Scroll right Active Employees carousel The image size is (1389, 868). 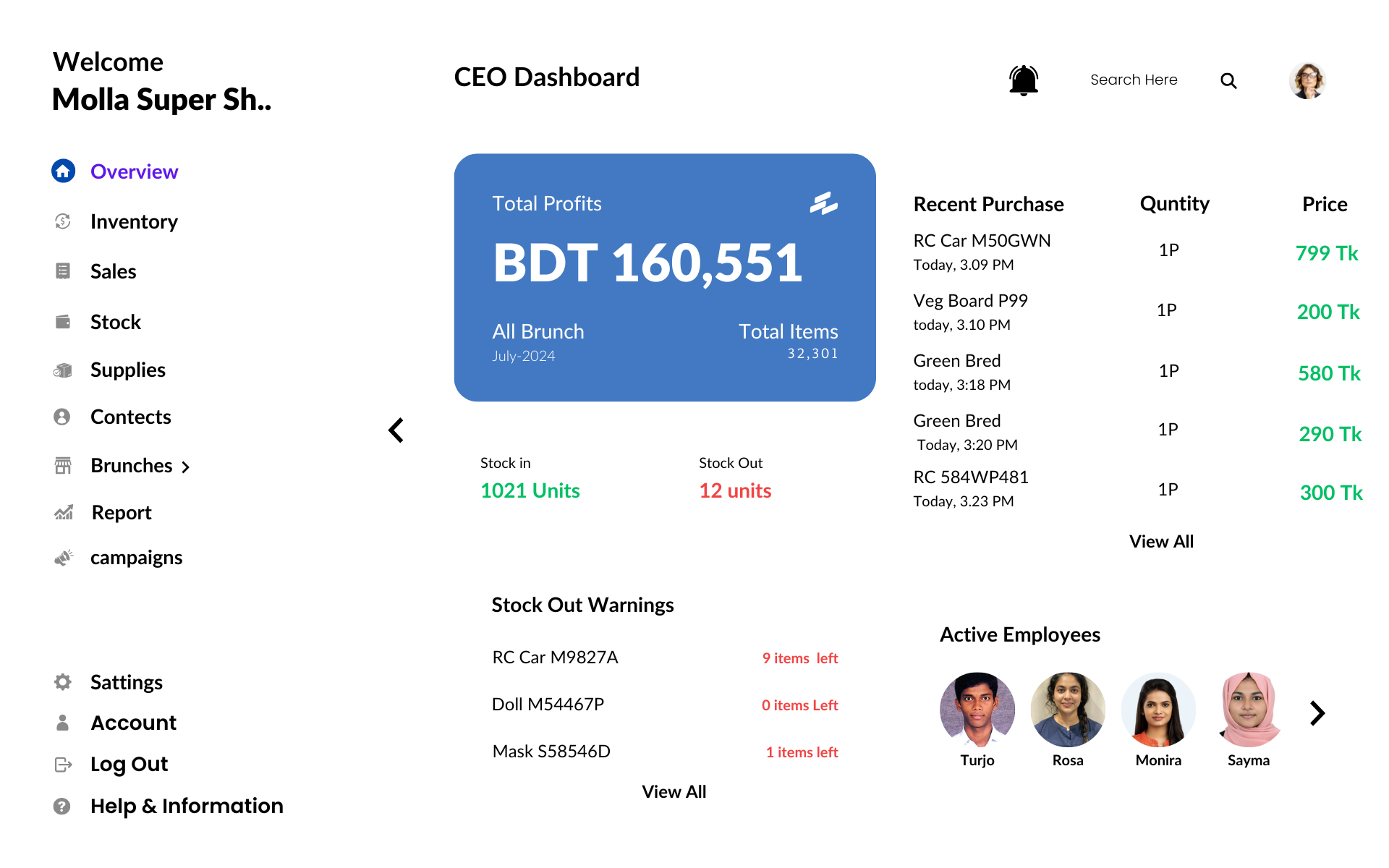coord(1317,713)
